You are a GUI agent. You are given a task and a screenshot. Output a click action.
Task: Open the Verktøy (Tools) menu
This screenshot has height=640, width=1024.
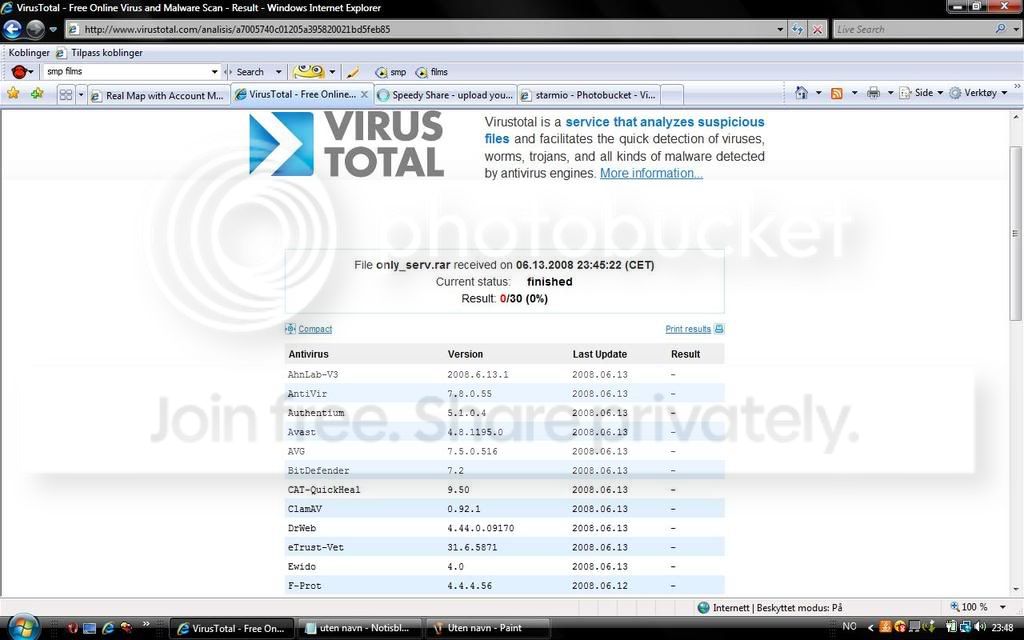pyautogui.click(x=978, y=93)
